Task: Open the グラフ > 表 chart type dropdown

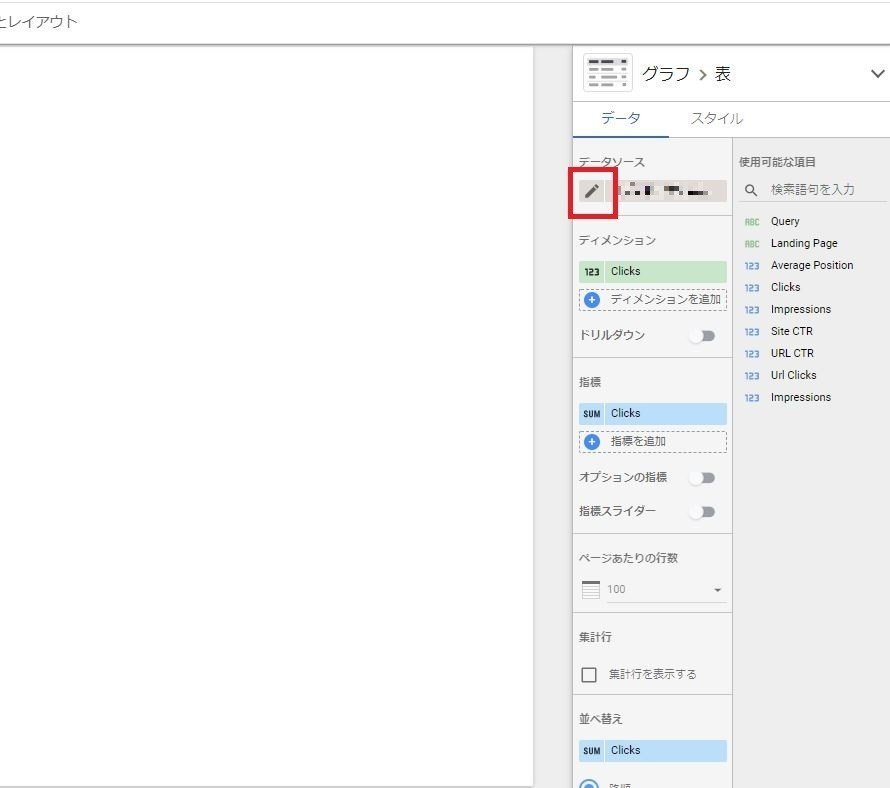Action: point(877,72)
